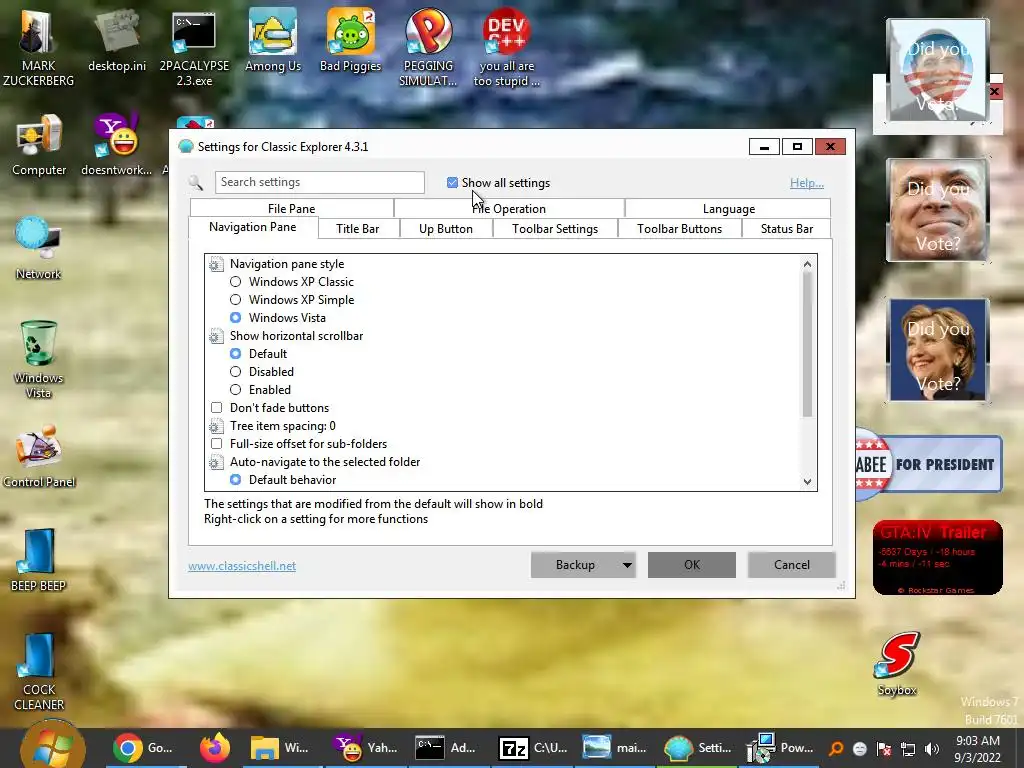The image size is (1024, 768).
Task: Select the Computer desktop icon
Action: pos(39,146)
